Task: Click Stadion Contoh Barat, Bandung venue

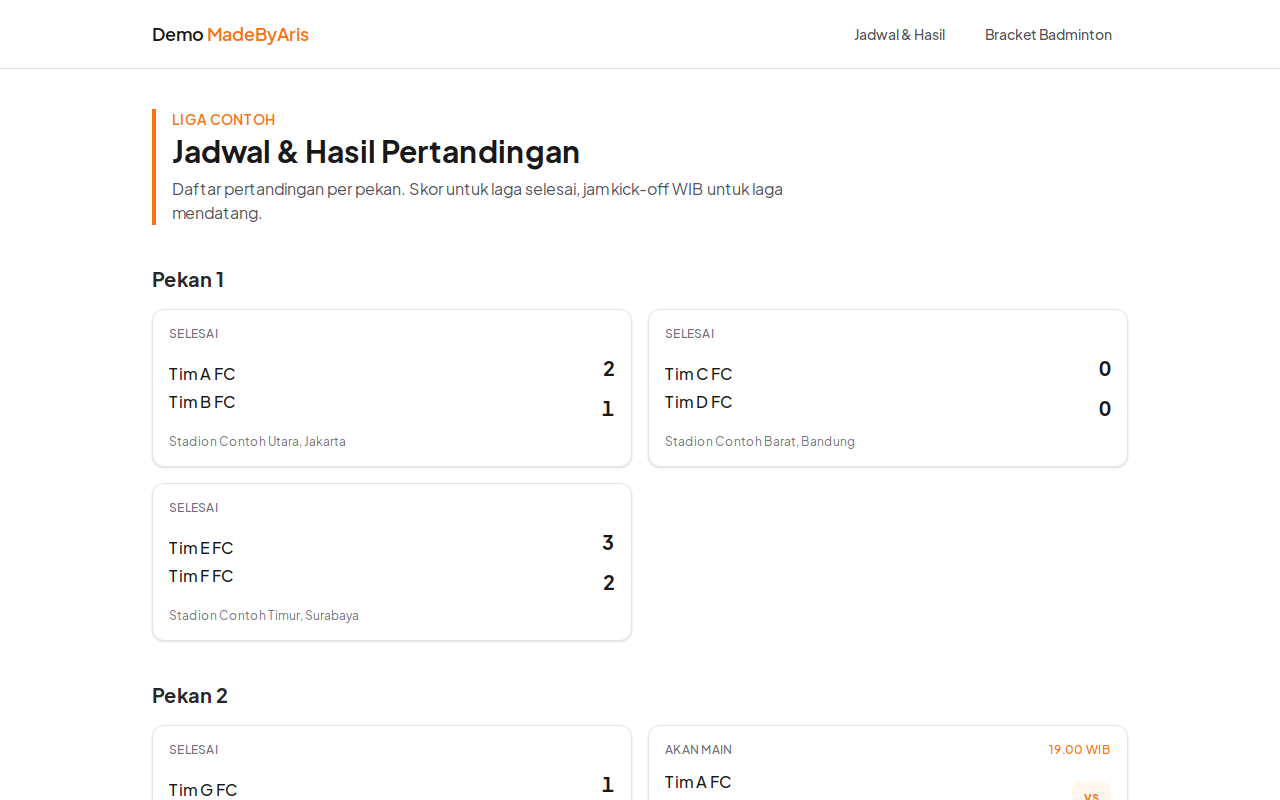Action: (760, 441)
